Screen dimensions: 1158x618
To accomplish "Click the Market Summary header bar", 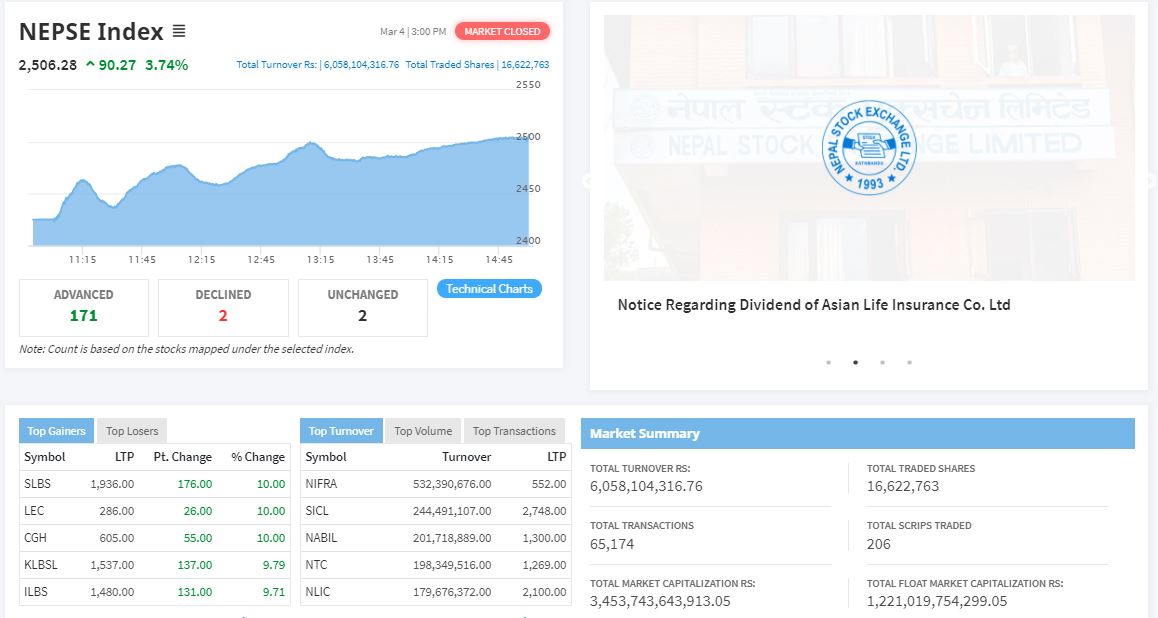I will click(x=857, y=433).
